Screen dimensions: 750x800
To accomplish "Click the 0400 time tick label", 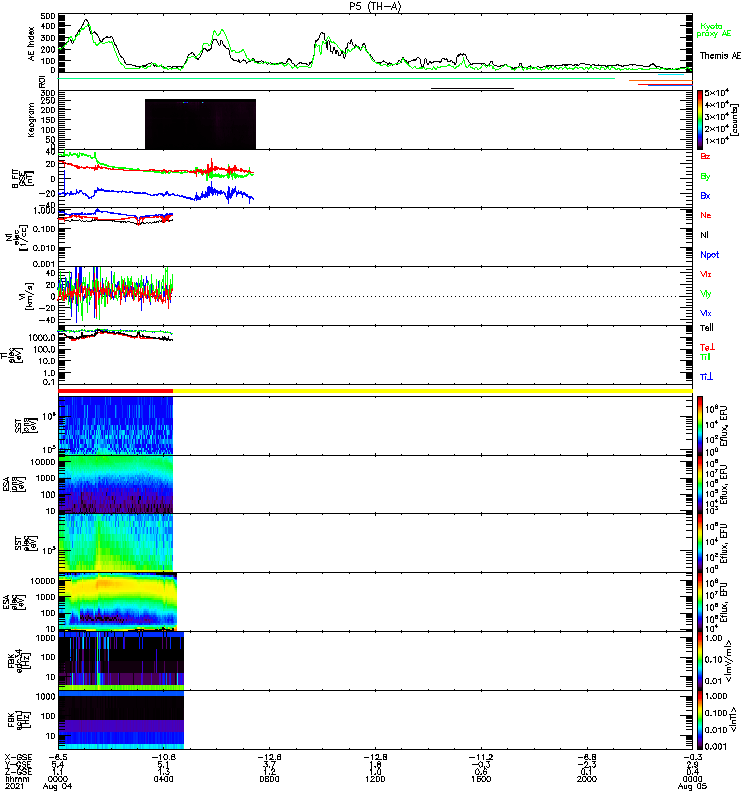I will click(163, 779).
